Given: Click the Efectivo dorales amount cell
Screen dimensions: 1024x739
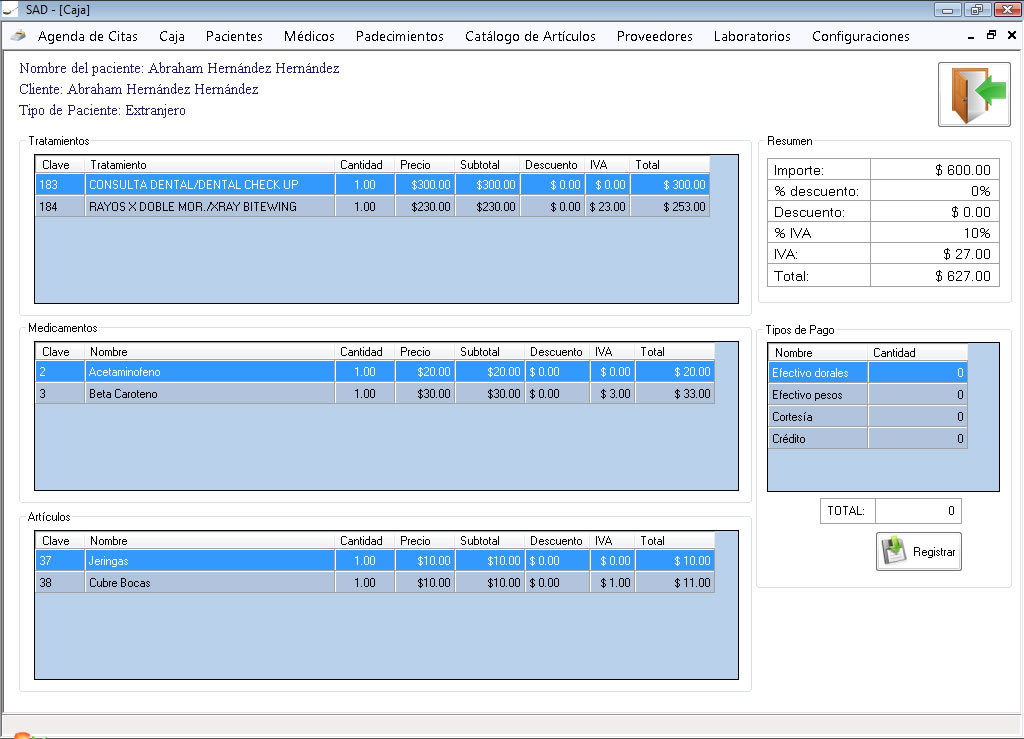Looking at the screenshot, I should [x=918, y=373].
